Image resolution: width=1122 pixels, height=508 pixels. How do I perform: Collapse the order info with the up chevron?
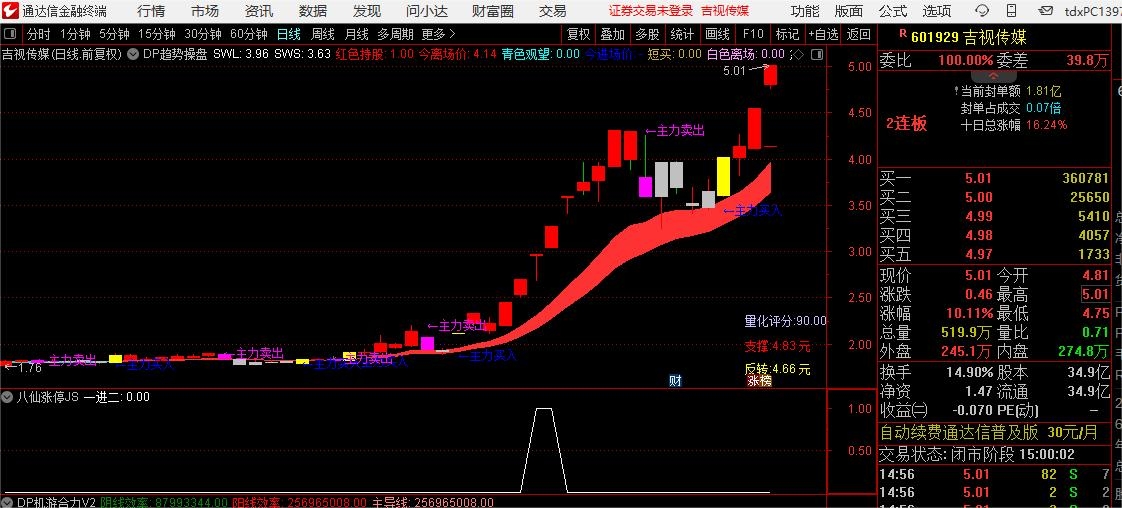(x=992, y=75)
